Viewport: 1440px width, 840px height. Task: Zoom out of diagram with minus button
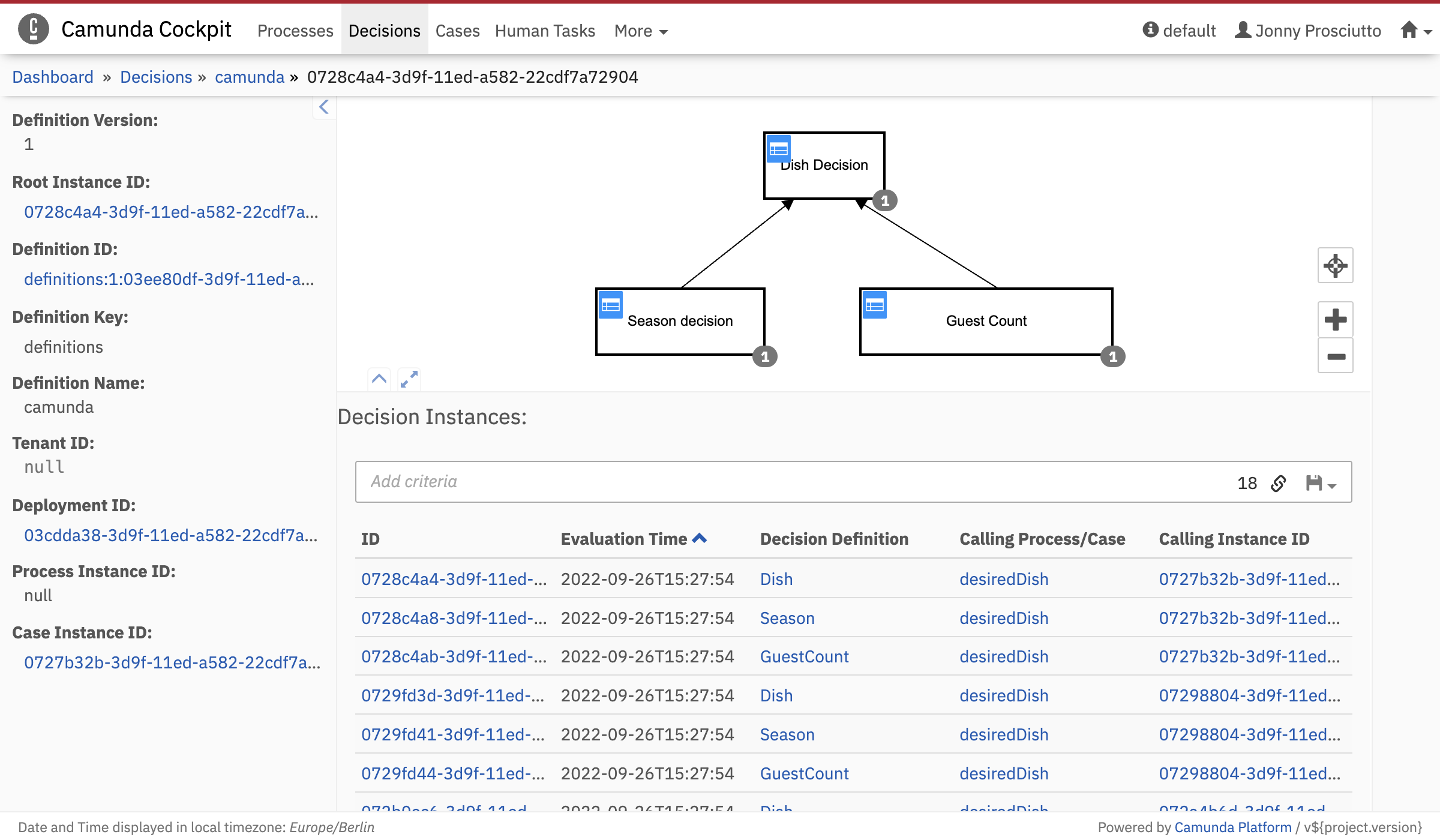pyautogui.click(x=1336, y=356)
